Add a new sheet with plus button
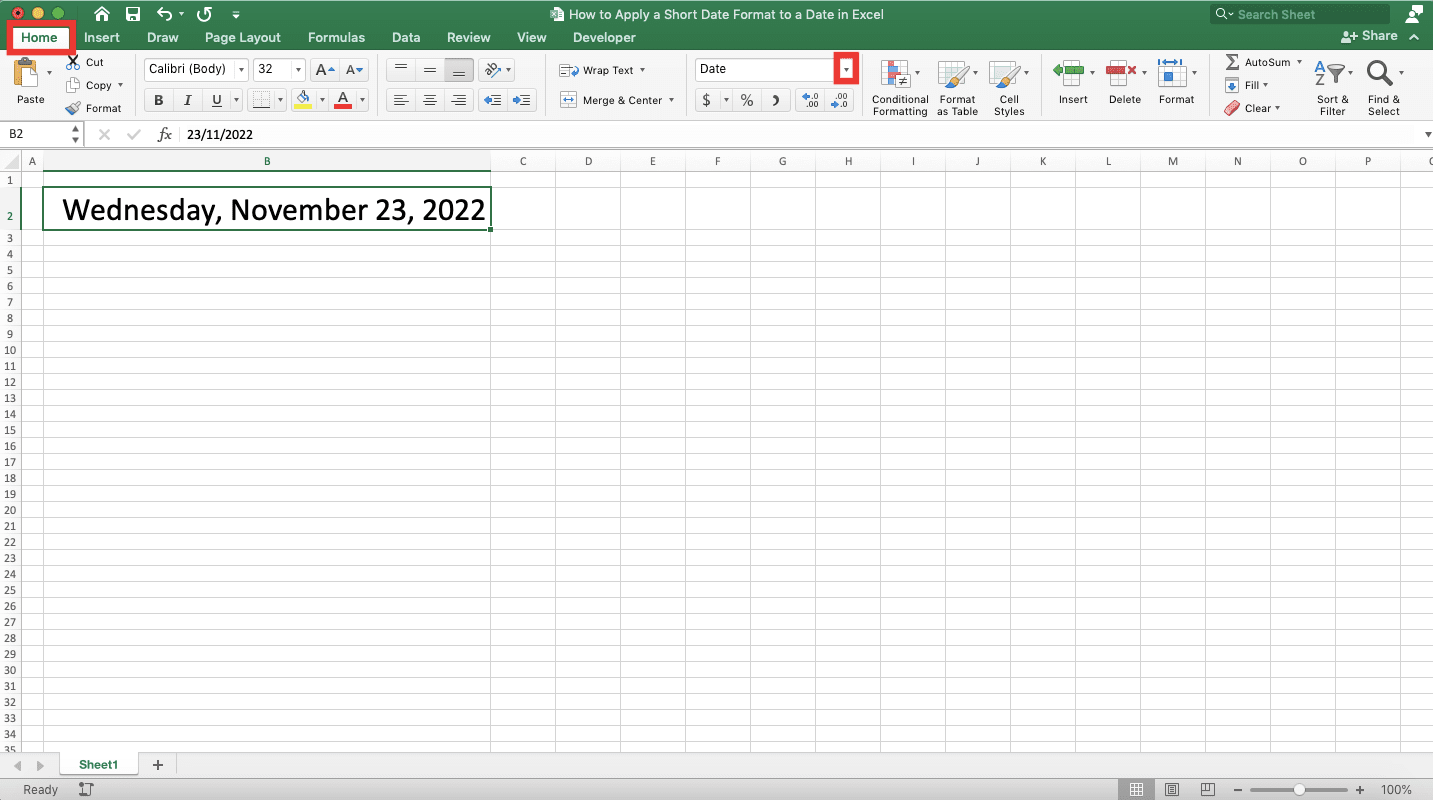This screenshot has height=800, width=1433. [157, 765]
